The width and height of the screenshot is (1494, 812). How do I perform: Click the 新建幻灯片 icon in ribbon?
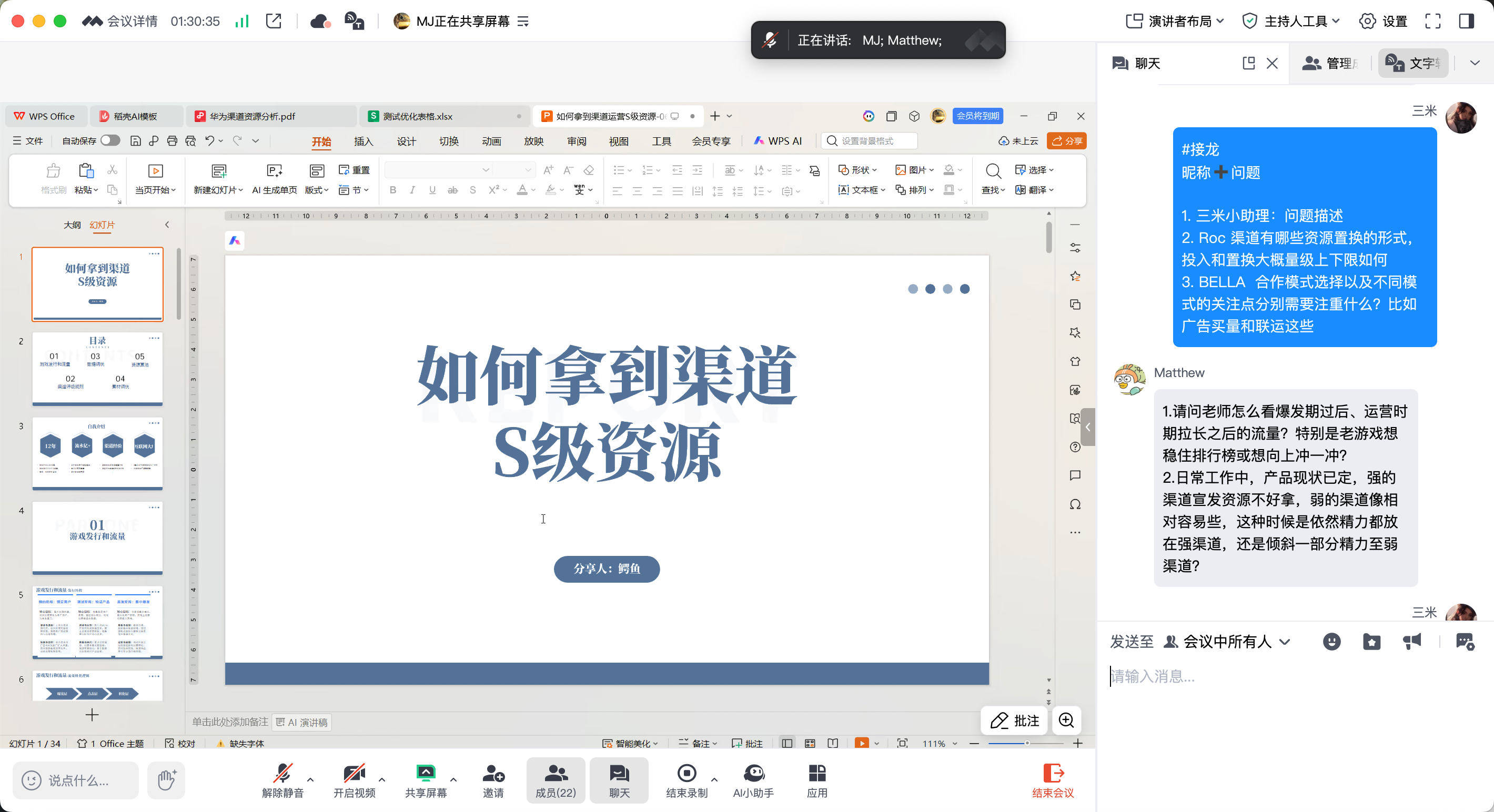coord(219,170)
